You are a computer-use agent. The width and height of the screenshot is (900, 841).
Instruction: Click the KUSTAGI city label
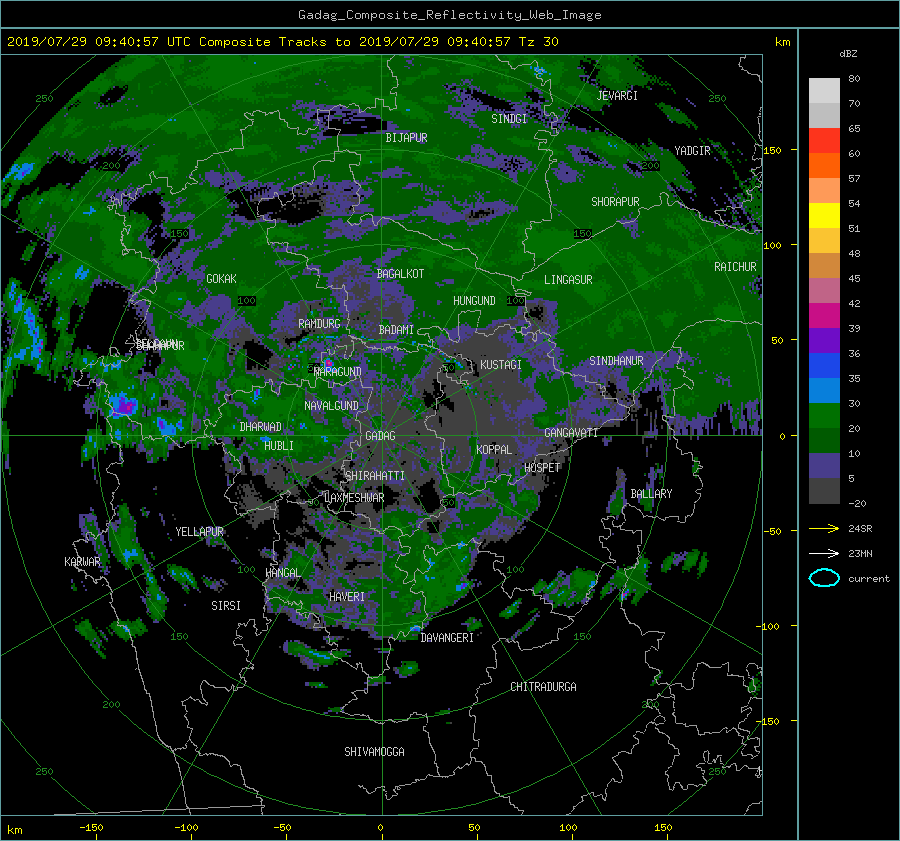(x=501, y=365)
